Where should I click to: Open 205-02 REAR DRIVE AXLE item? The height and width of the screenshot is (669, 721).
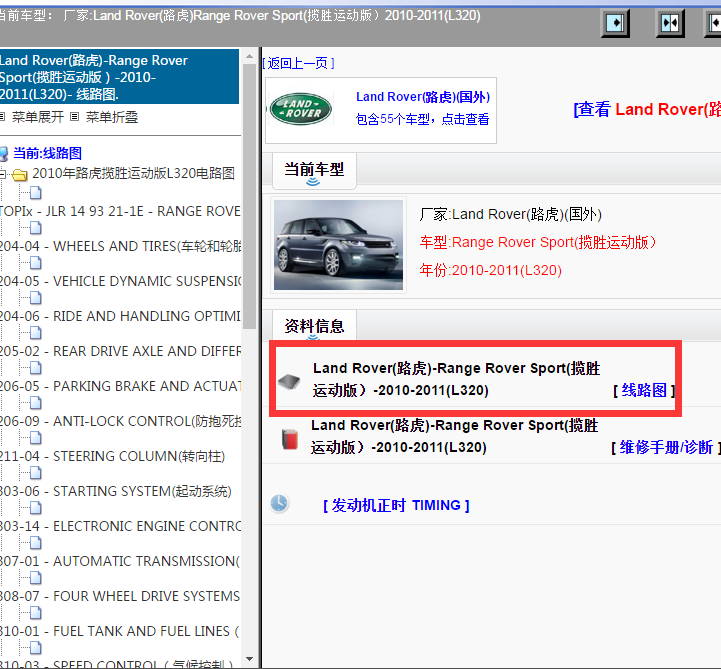pos(120,351)
